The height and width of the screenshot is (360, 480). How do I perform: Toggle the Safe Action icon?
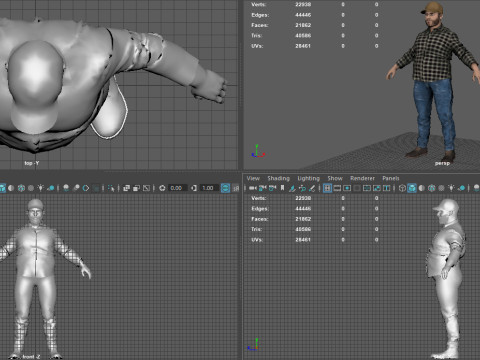pyautogui.click(x=377, y=188)
